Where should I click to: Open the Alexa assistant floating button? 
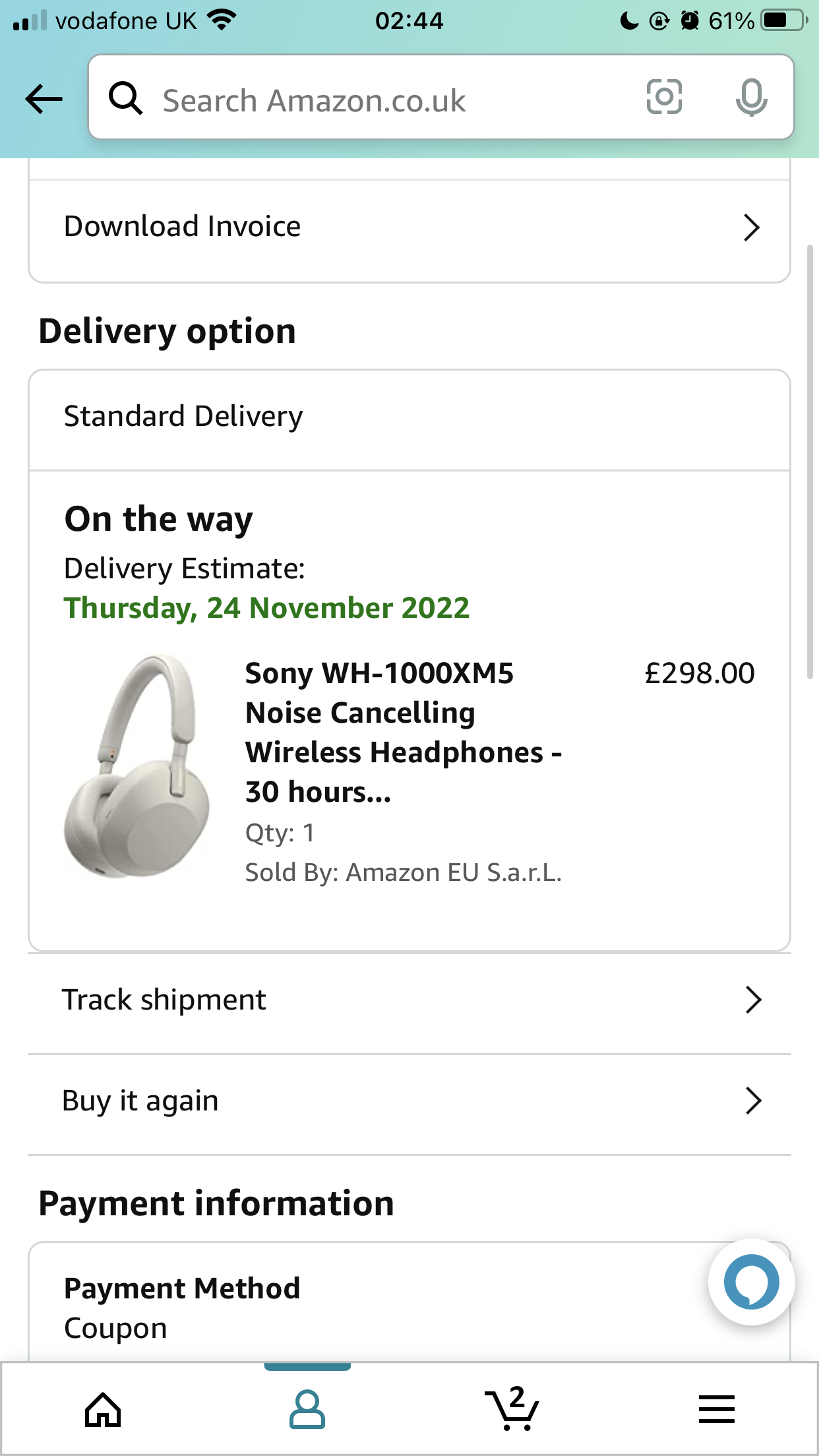point(751,1282)
